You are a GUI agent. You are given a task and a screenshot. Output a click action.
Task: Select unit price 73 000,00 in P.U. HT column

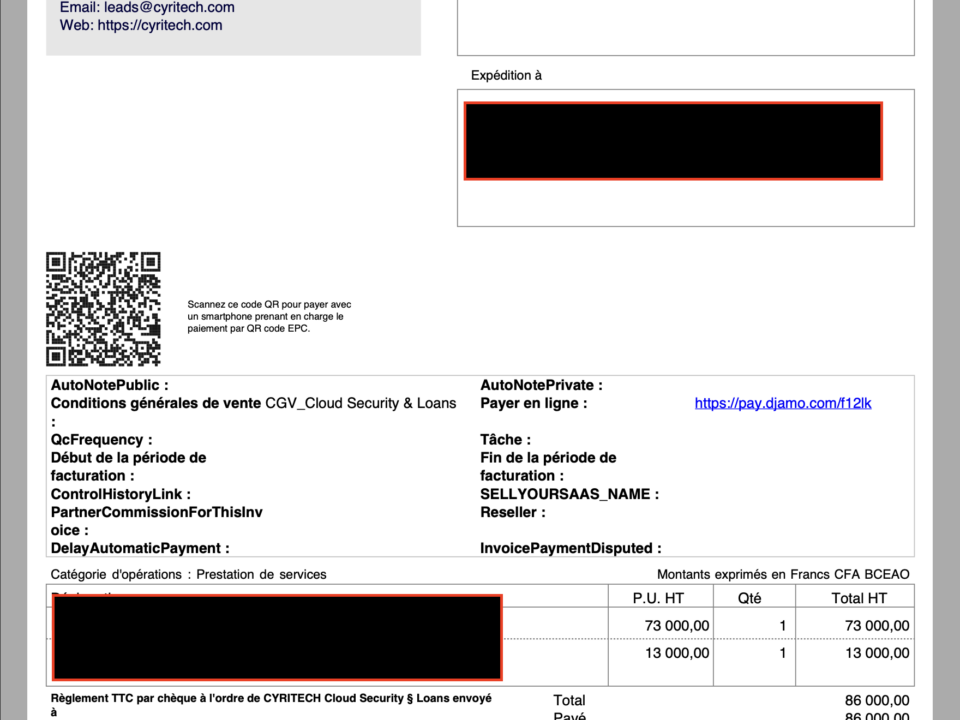(677, 626)
